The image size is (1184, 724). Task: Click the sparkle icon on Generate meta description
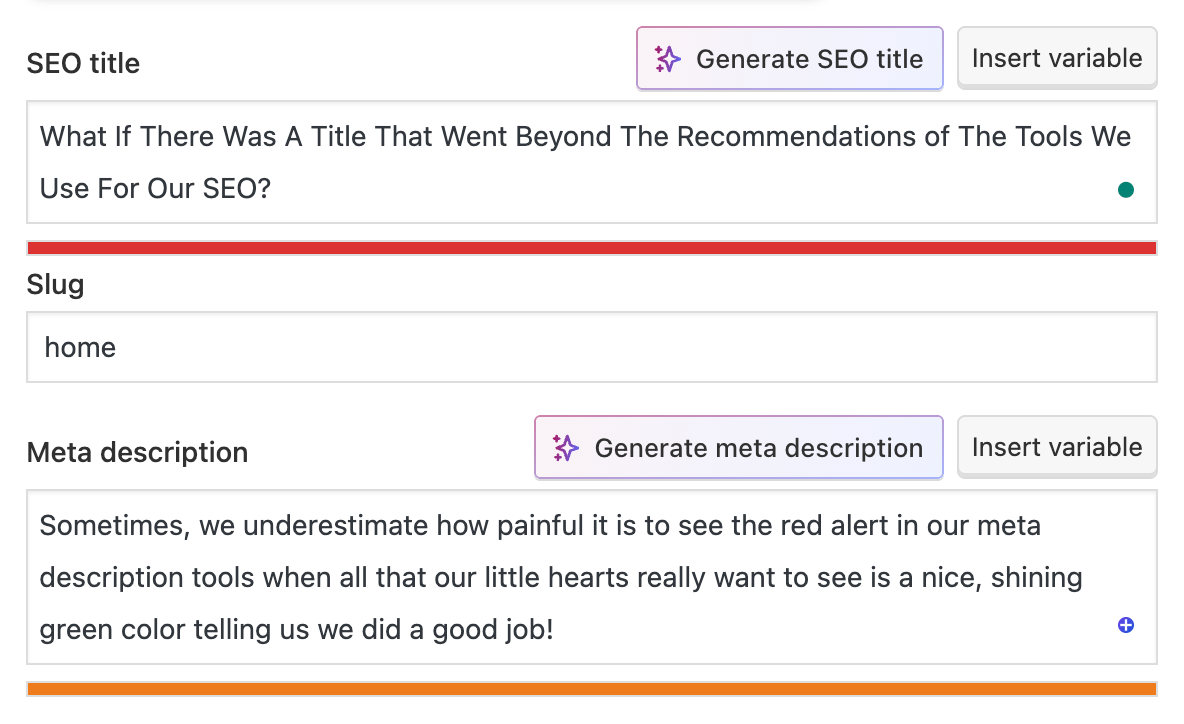[566, 448]
